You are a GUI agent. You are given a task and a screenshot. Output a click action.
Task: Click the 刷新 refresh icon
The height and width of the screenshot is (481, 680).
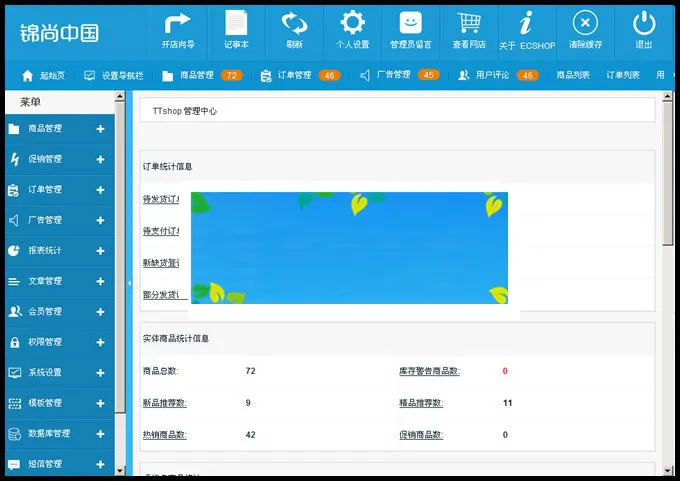(294, 24)
